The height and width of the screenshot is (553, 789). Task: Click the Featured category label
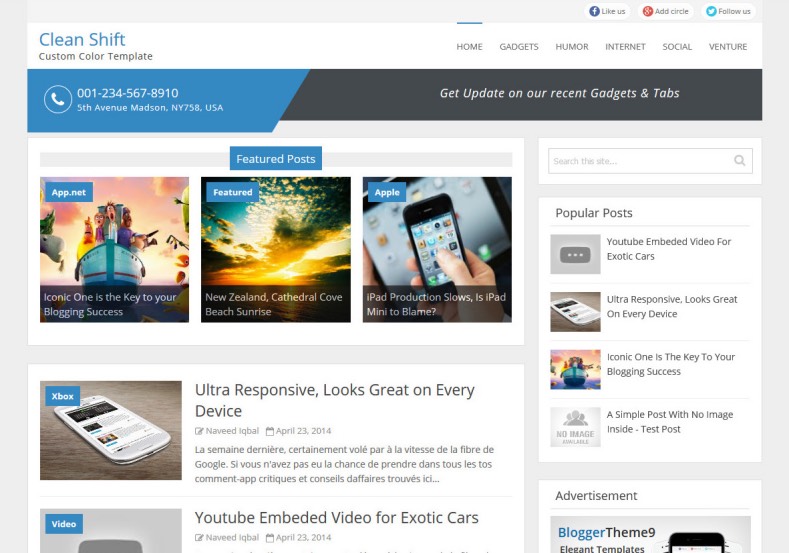[x=232, y=192]
